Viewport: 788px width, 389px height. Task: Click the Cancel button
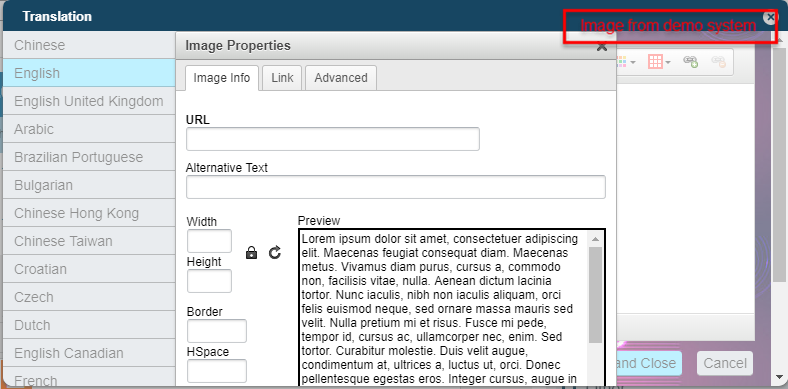(725, 363)
